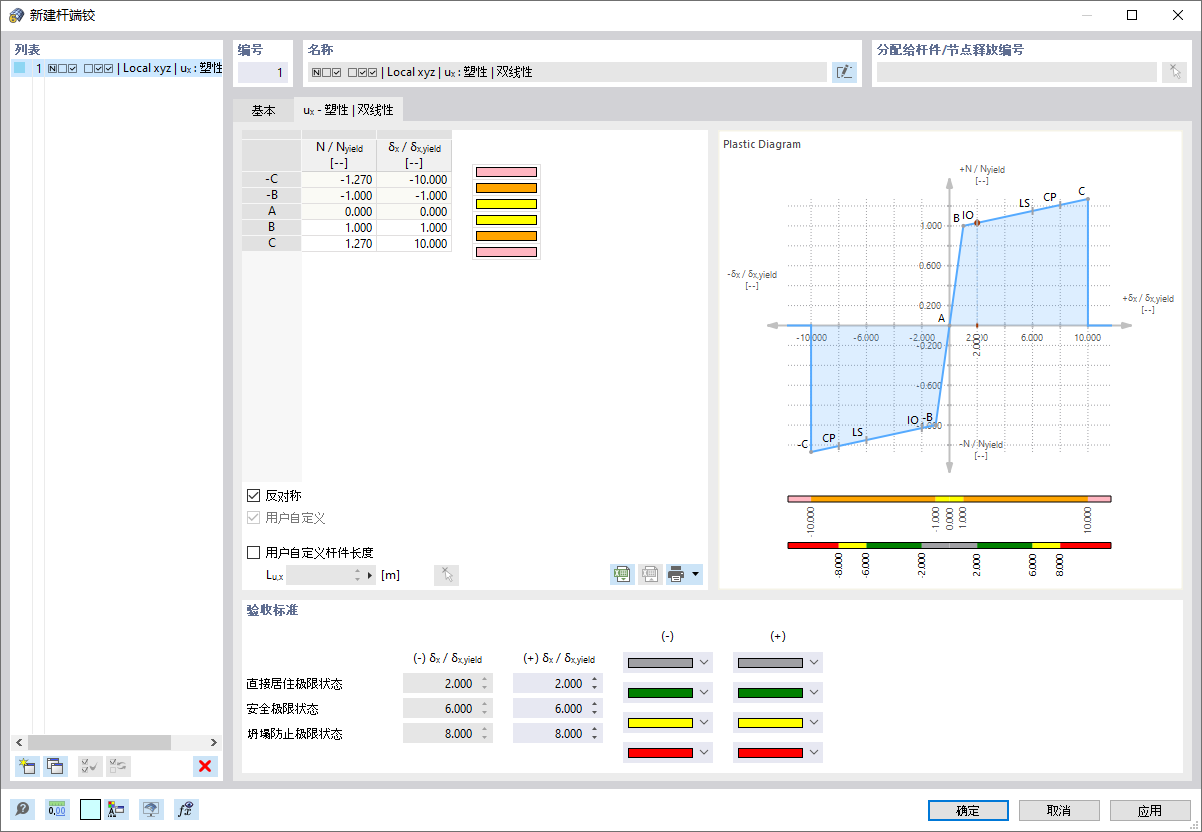
Task: Click the spinner of (+) 坍塌防止极限状态 value
Action: 596,733
